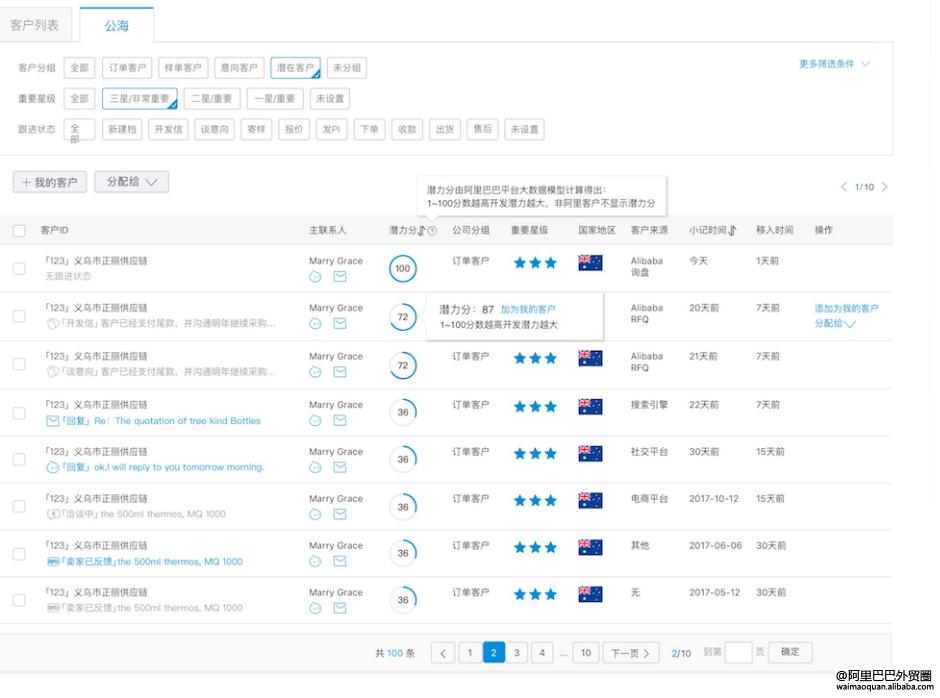The height and width of the screenshot is (698, 940).
Task: Select the 公海 tab
Action: click(117, 25)
